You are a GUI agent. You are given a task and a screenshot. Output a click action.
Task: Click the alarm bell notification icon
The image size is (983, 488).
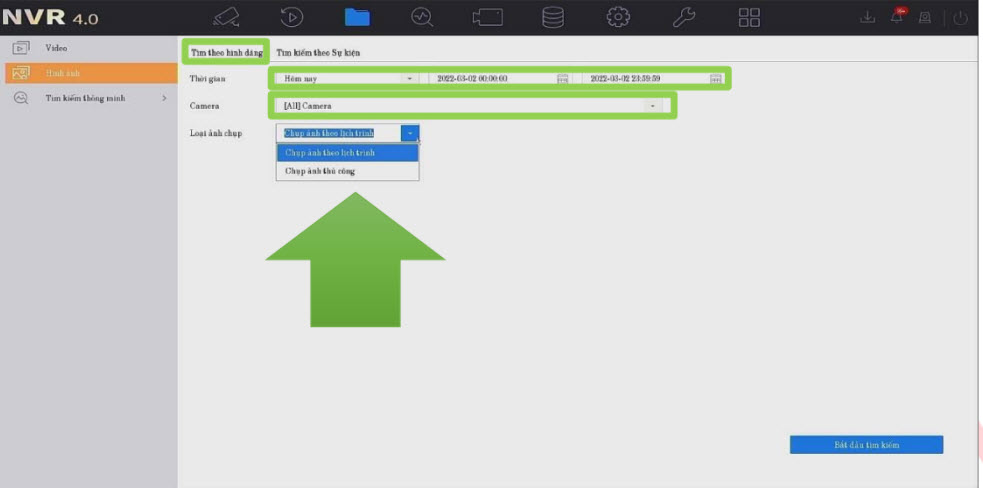[x=897, y=18]
